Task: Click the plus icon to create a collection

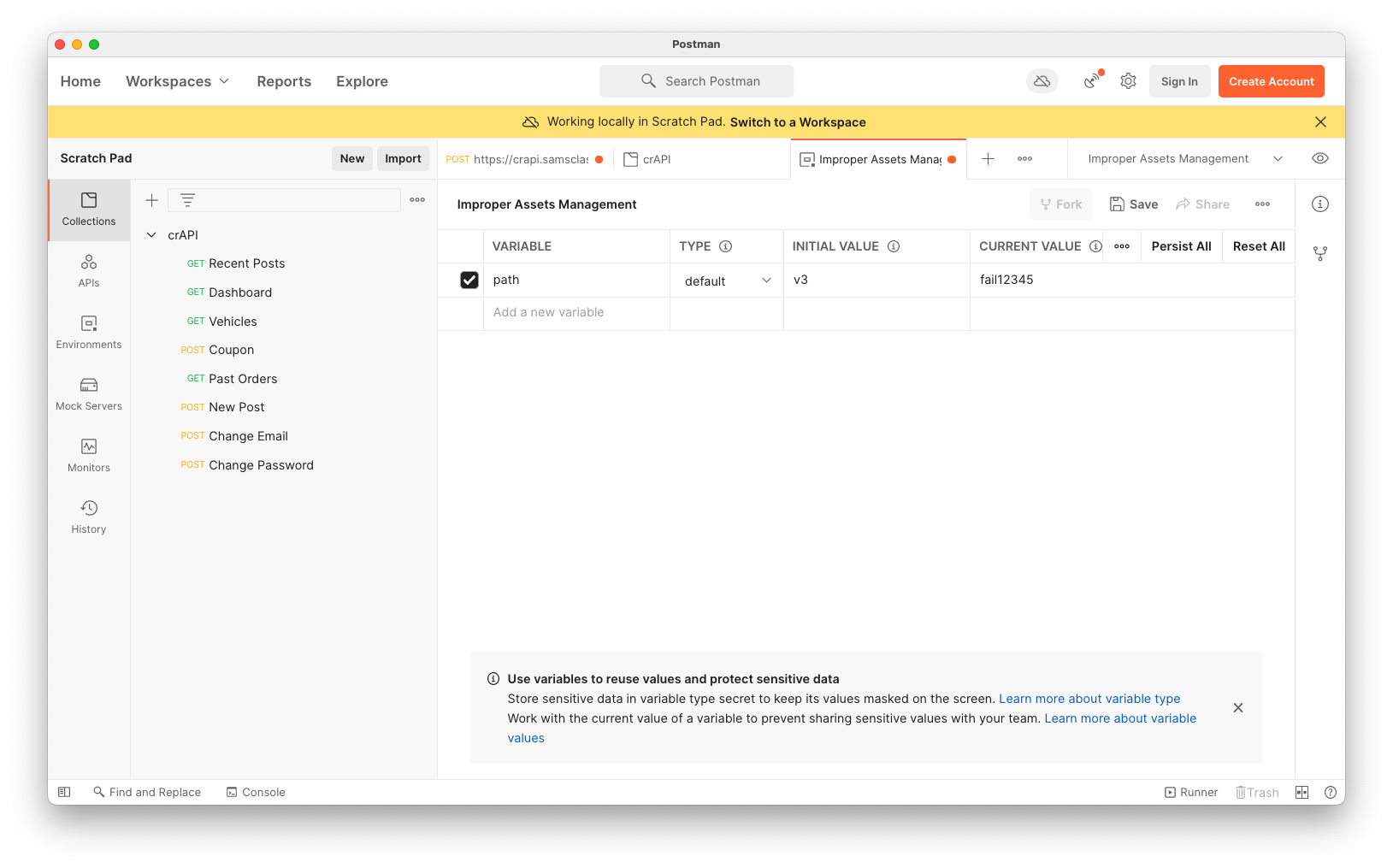Action: coord(151,200)
